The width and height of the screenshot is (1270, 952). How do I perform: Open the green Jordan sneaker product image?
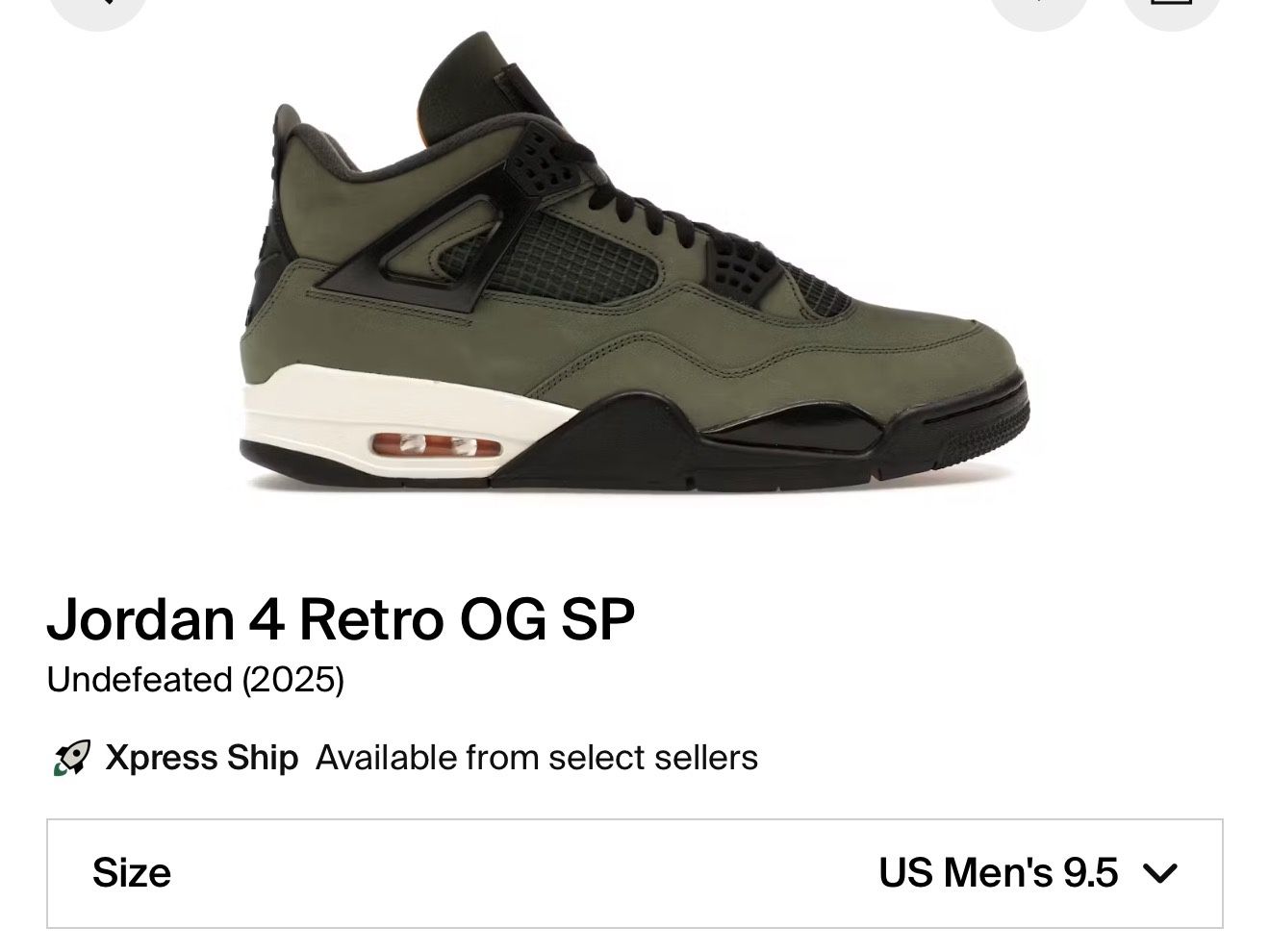(x=635, y=260)
